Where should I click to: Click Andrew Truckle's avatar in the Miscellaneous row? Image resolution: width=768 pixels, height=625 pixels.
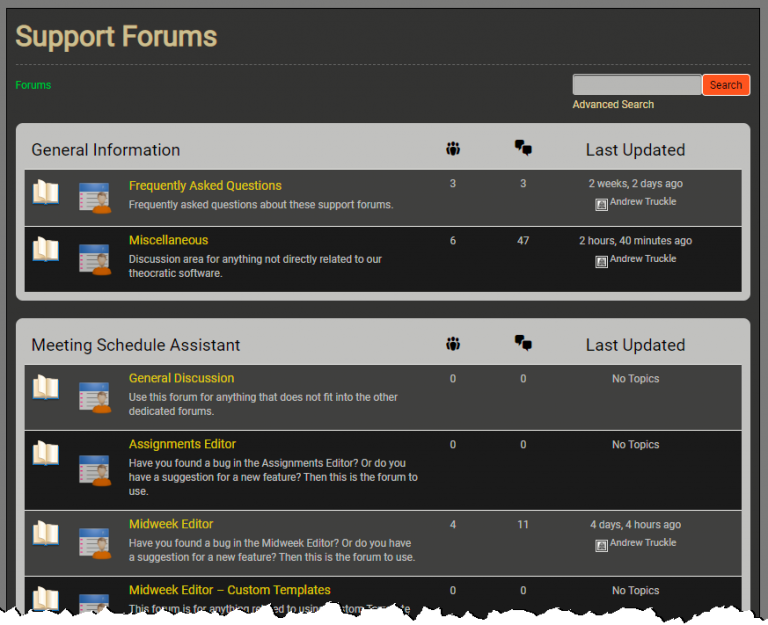601,262
